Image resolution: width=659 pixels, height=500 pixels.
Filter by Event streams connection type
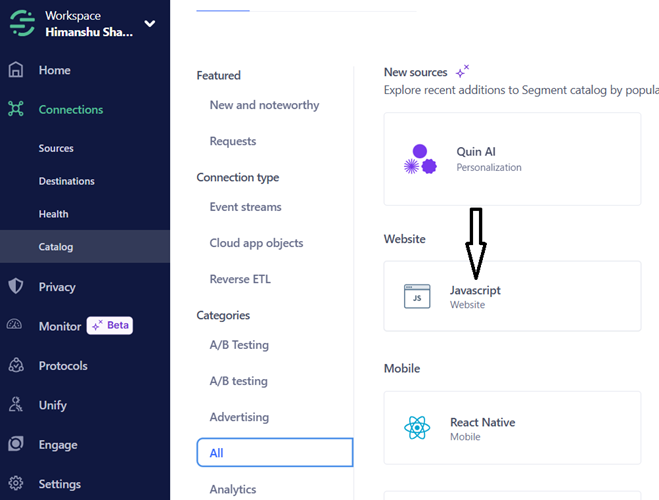click(245, 207)
